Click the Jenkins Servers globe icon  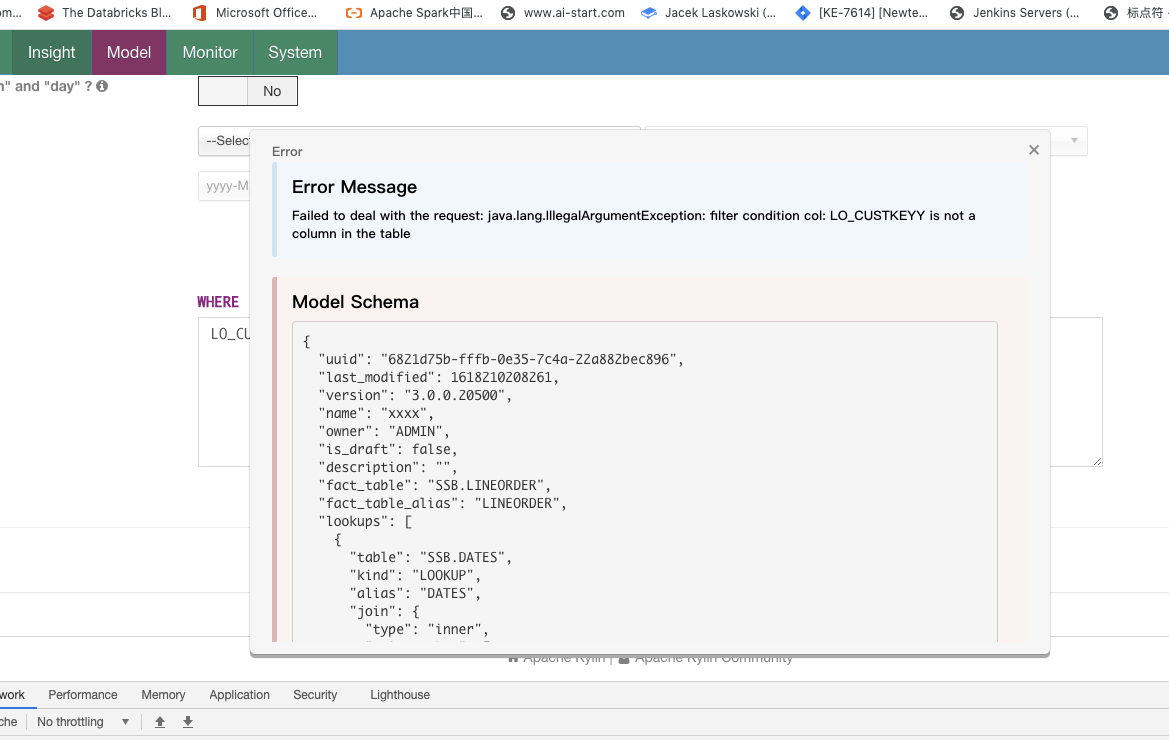957,13
